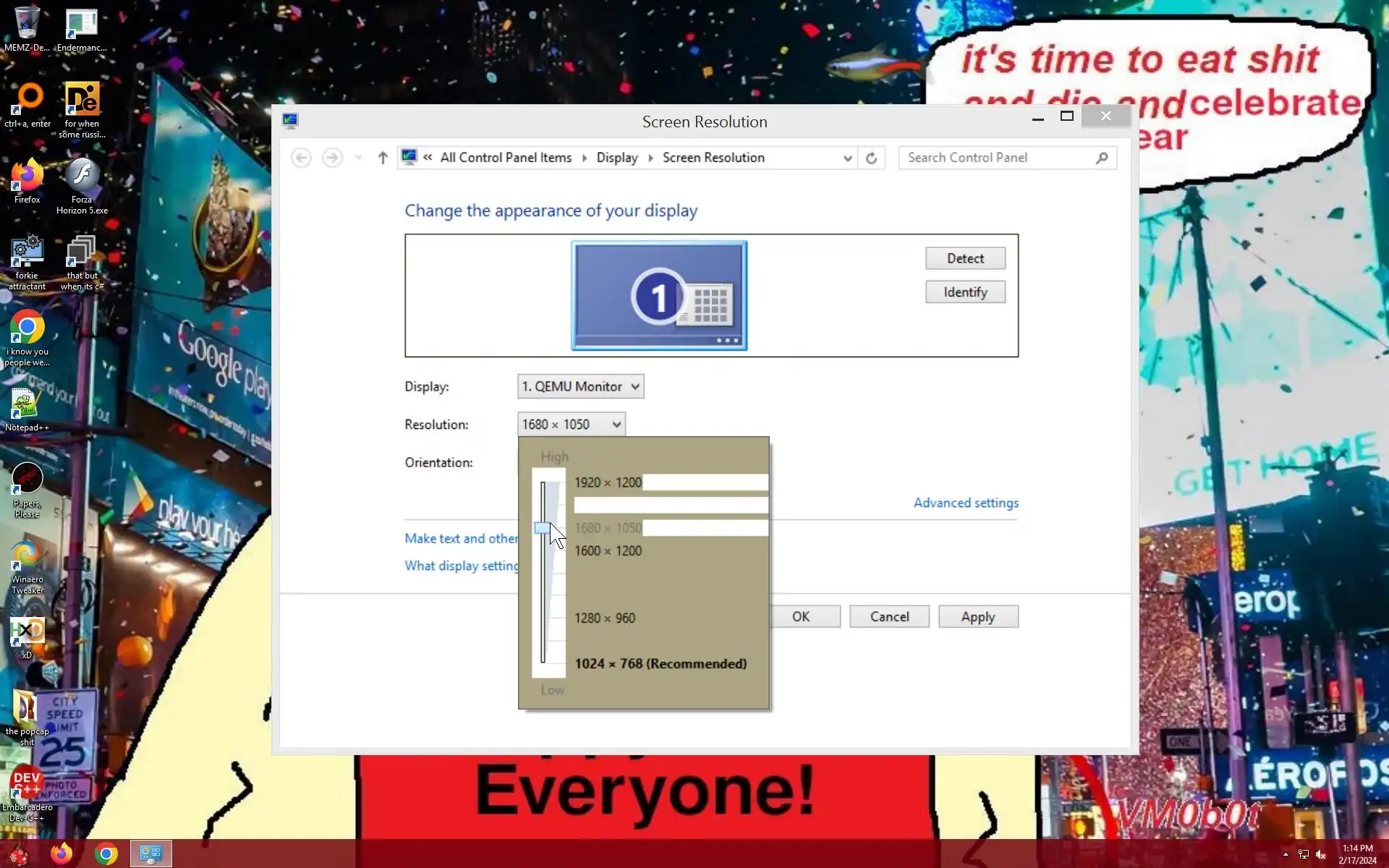Click the Refresh icon beside address bar

click(x=871, y=158)
